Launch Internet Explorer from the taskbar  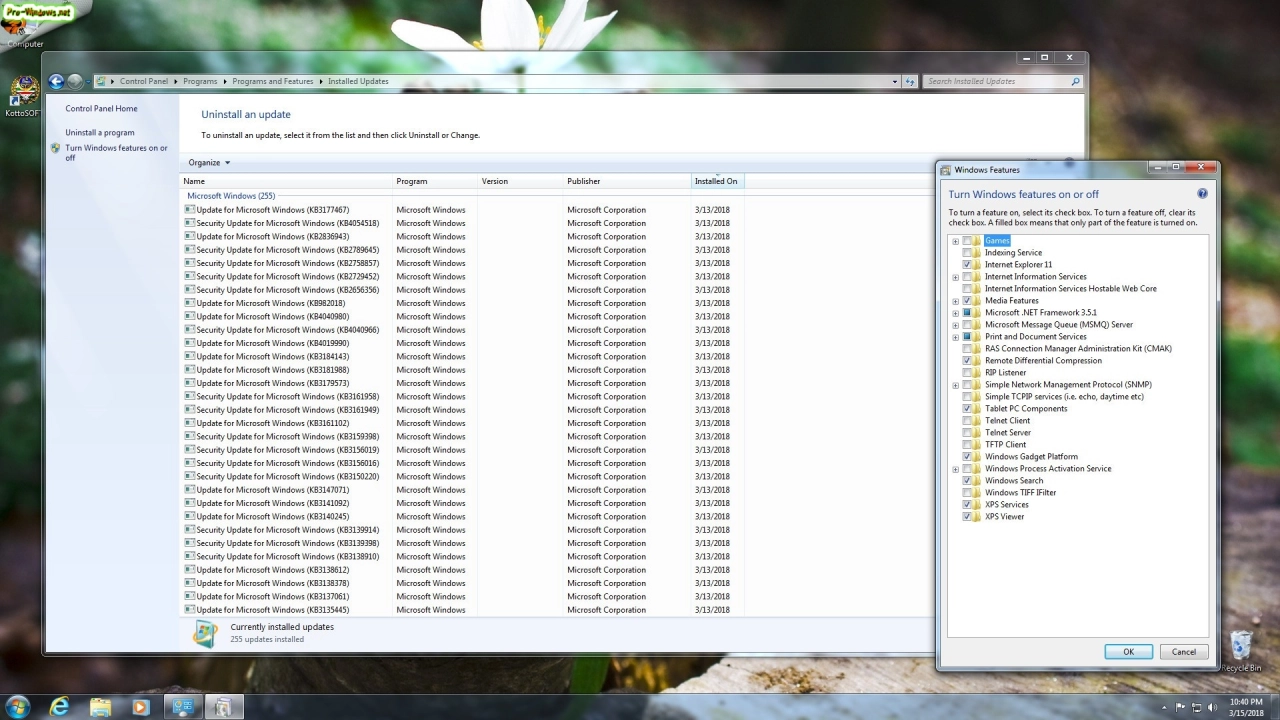coord(60,707)
